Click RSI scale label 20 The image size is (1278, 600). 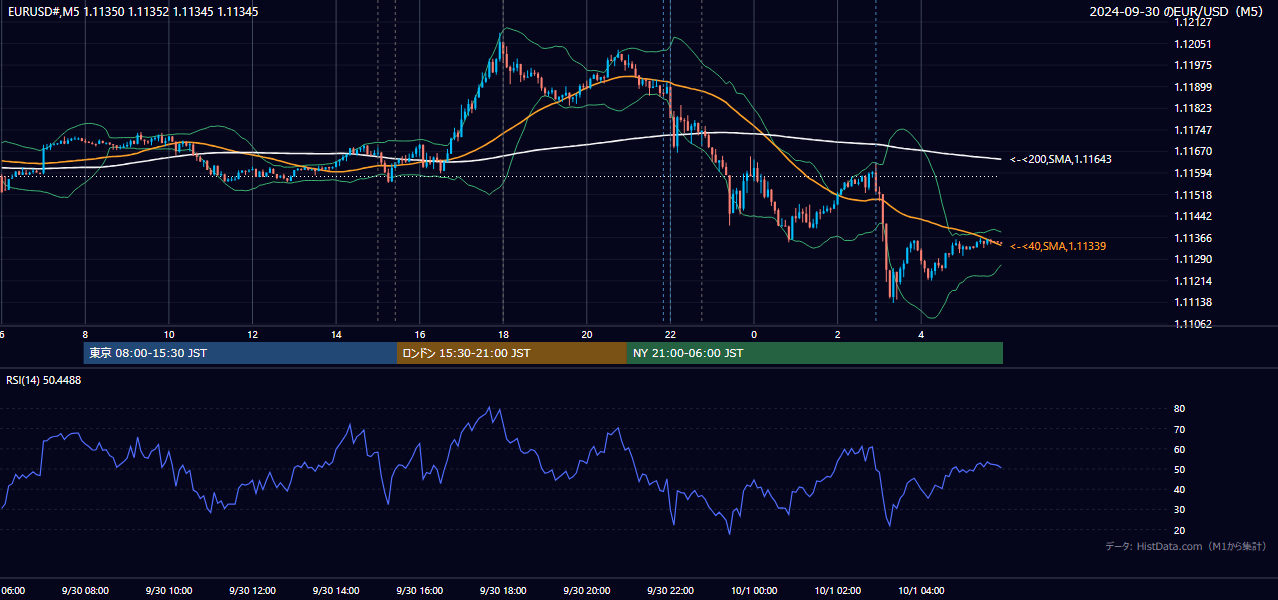1179,530
